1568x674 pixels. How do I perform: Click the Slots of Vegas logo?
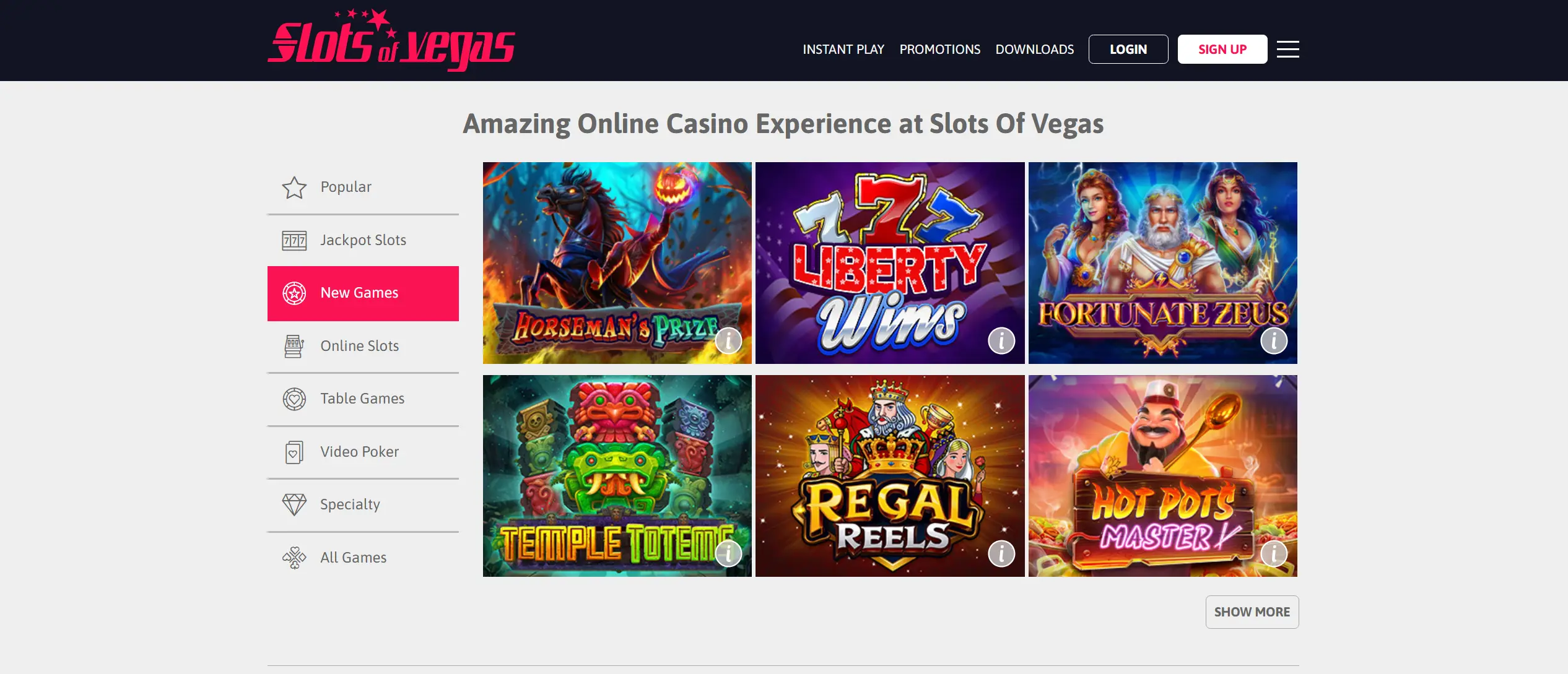[x=391, y=40]
